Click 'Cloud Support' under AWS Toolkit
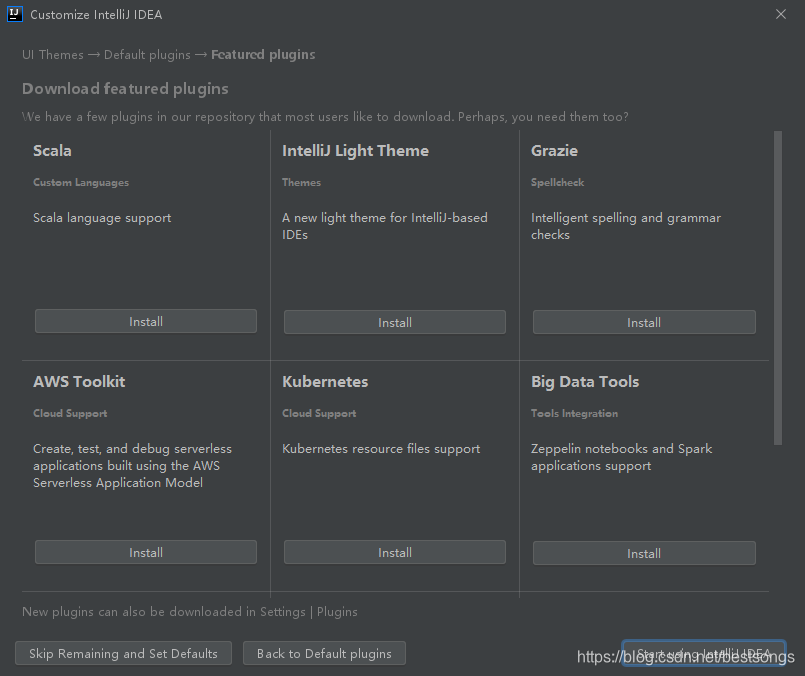 pyautogui.click(x=70, y=413)
